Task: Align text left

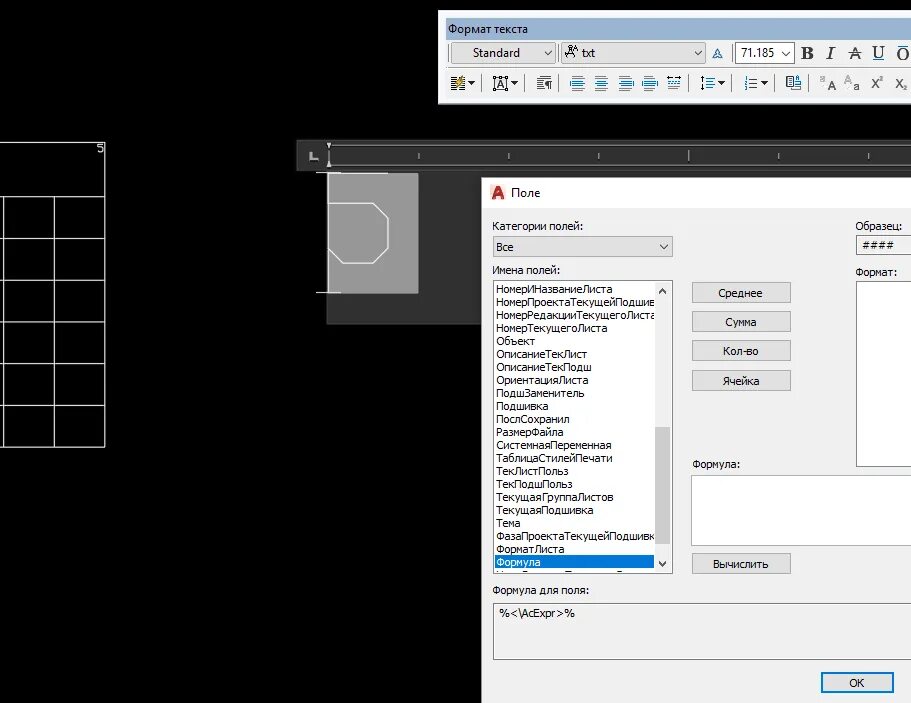Action: pyautogui.click(x=577, y=83)
